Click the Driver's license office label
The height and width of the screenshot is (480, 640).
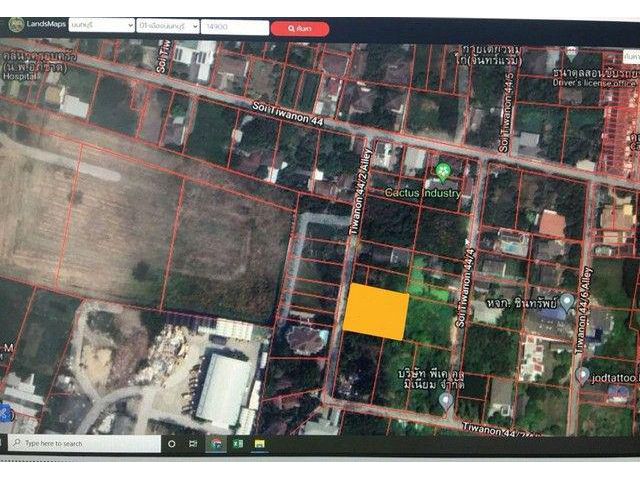(594, 83)
